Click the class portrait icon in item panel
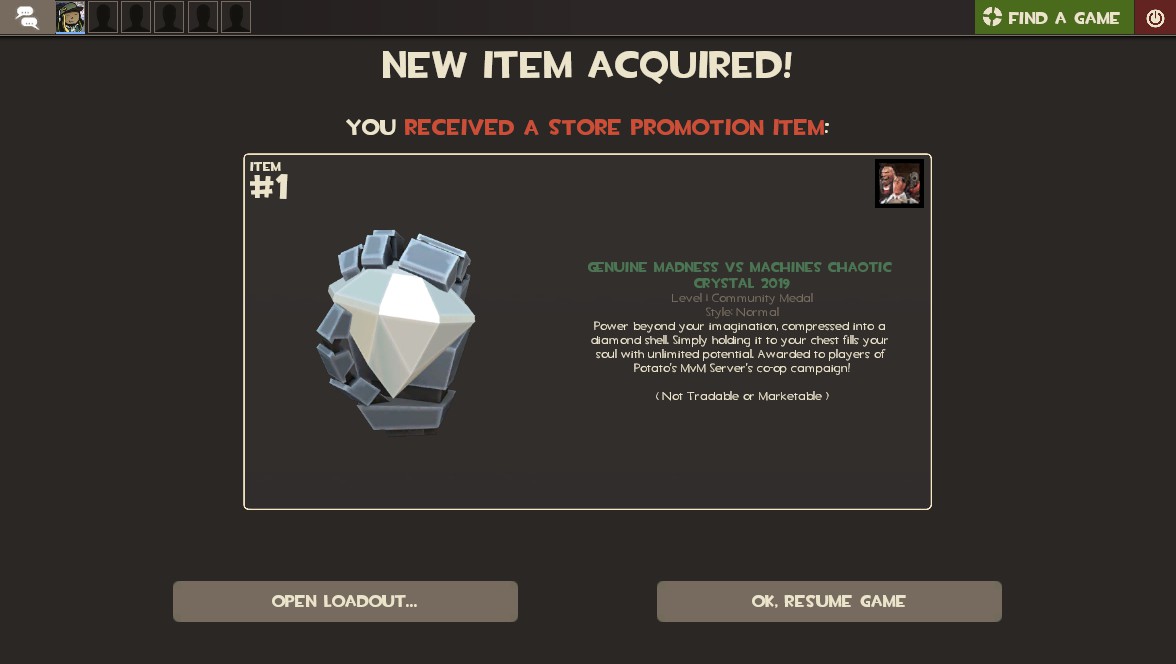Image resolution: width=1176 pixels, height=664 pixels. [x=899, y=183]
